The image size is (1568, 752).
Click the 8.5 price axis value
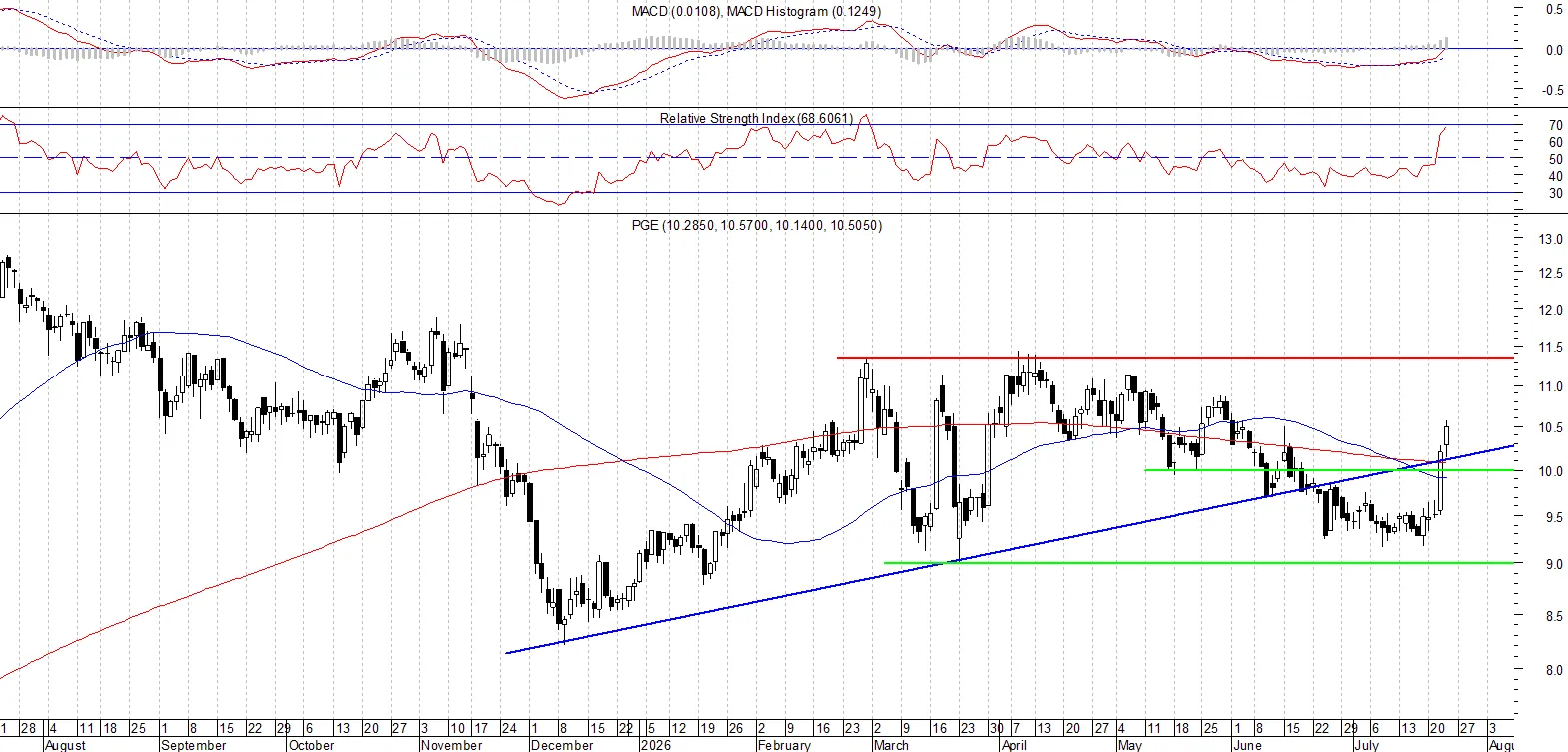(x=1554, y=617)
